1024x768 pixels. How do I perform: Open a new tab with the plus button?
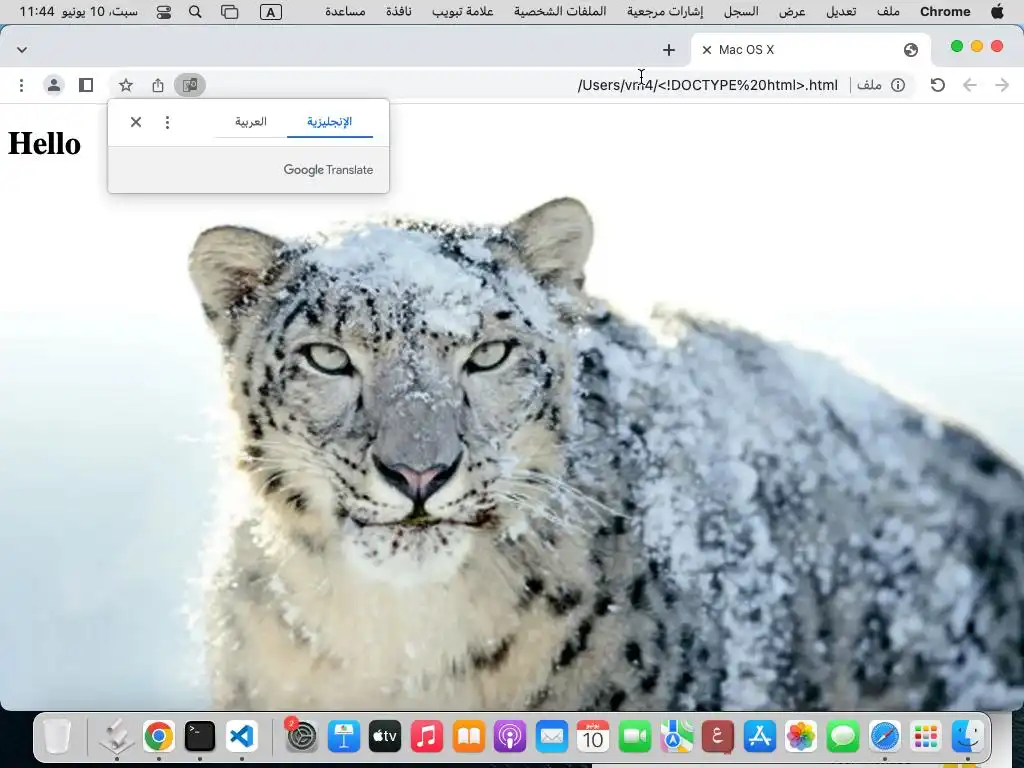click(x=669, y=50)
